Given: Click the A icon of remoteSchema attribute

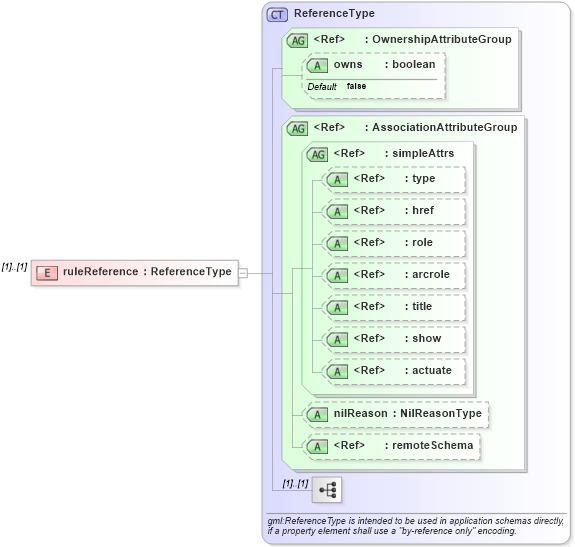Looking at the screenshot, I should (318, 447).
